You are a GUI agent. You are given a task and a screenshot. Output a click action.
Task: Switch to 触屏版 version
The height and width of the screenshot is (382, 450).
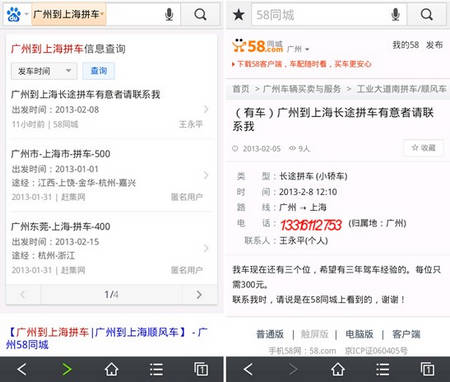click(x=314, y=334)
